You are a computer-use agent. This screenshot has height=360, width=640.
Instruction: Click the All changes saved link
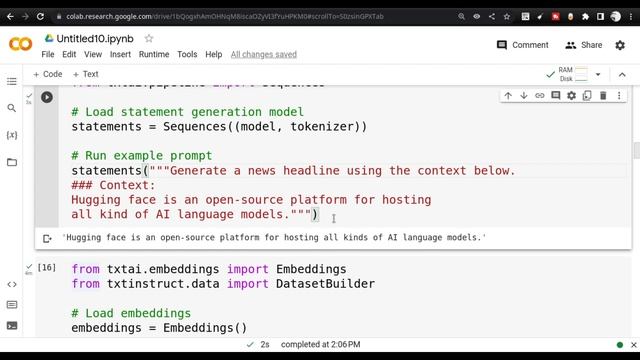[x=264, y=54]
